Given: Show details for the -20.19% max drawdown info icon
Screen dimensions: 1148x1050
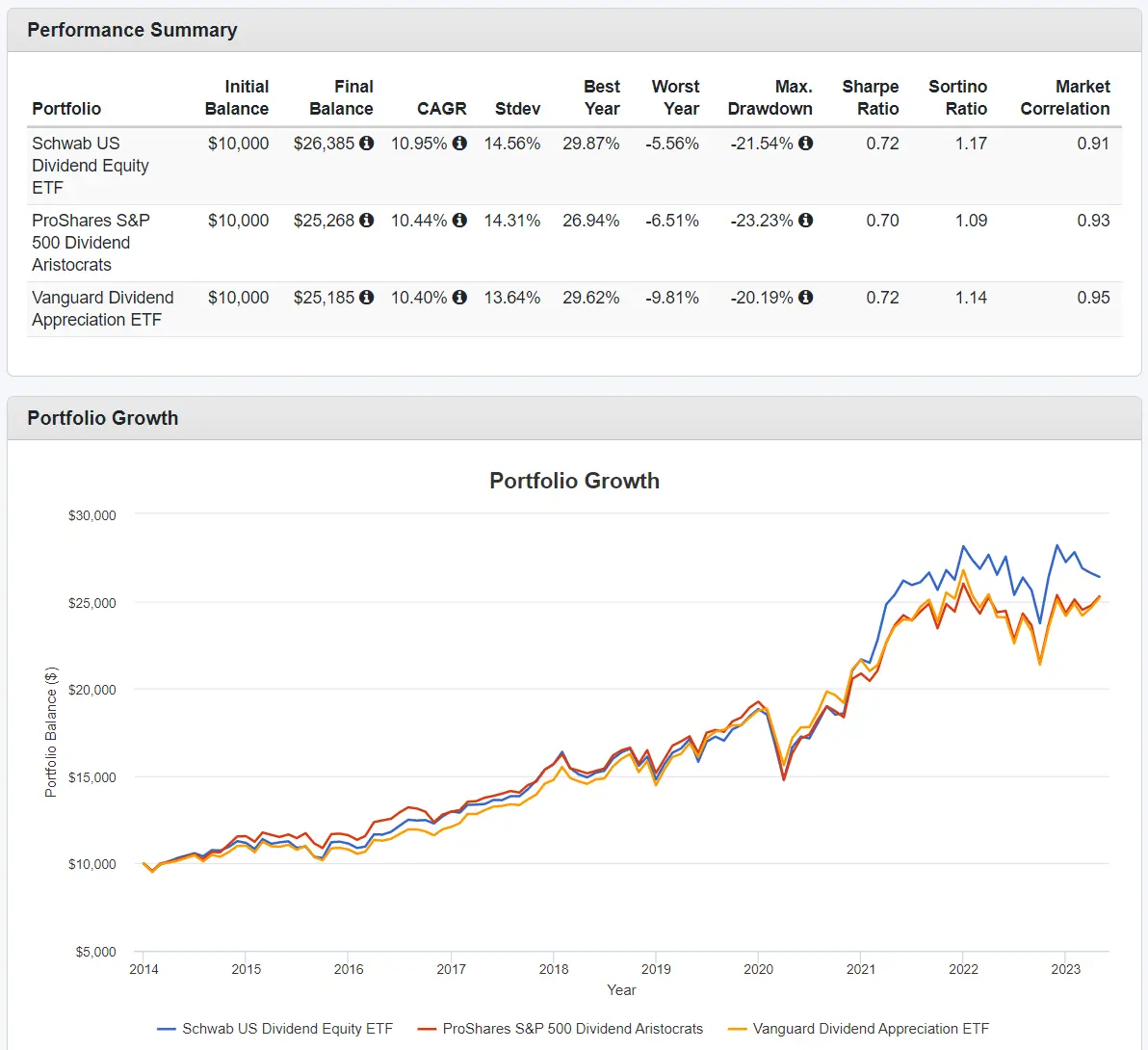Looking at the screenshot, I should pyautogui.click(x=805, y=297).
